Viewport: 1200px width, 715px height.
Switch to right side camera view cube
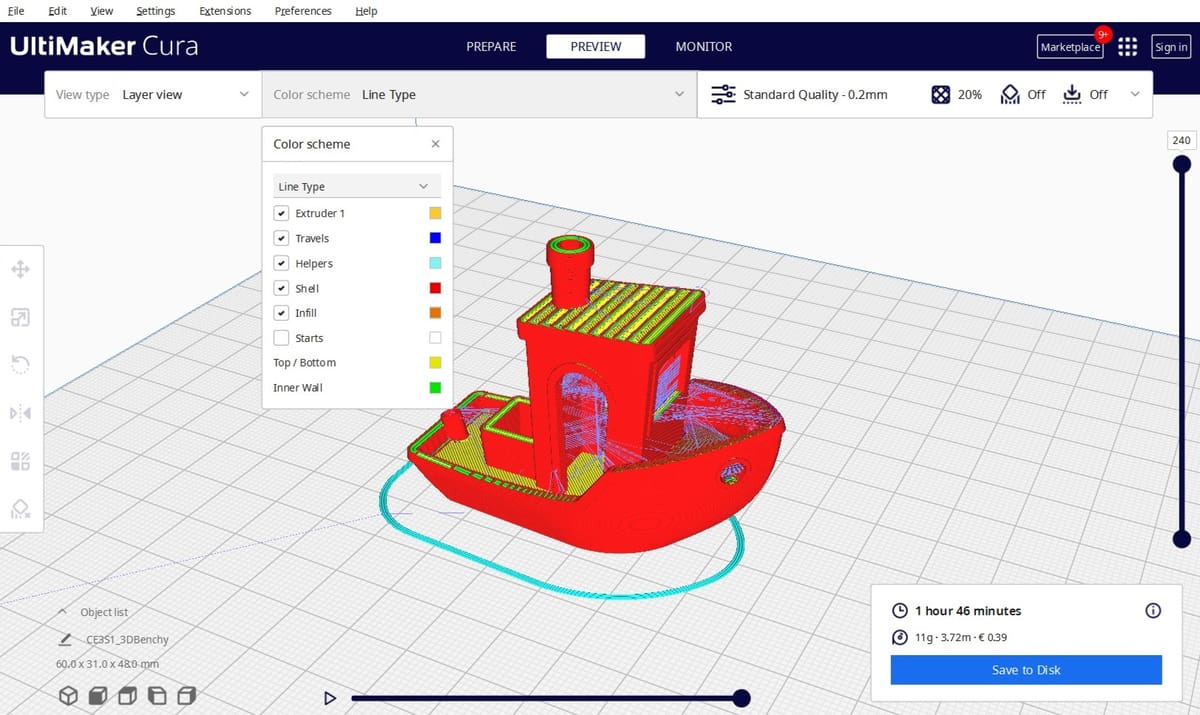point(186,695)
